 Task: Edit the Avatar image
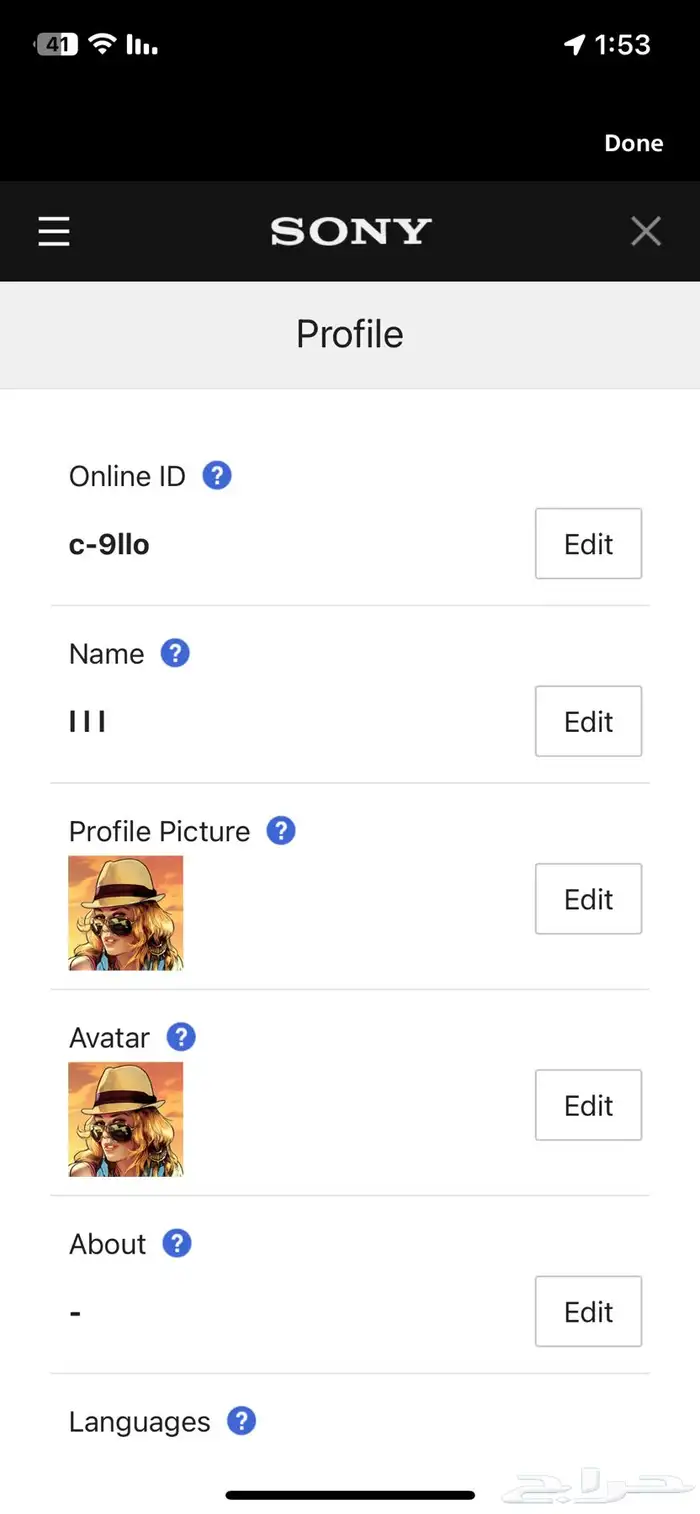point(588,1105)
